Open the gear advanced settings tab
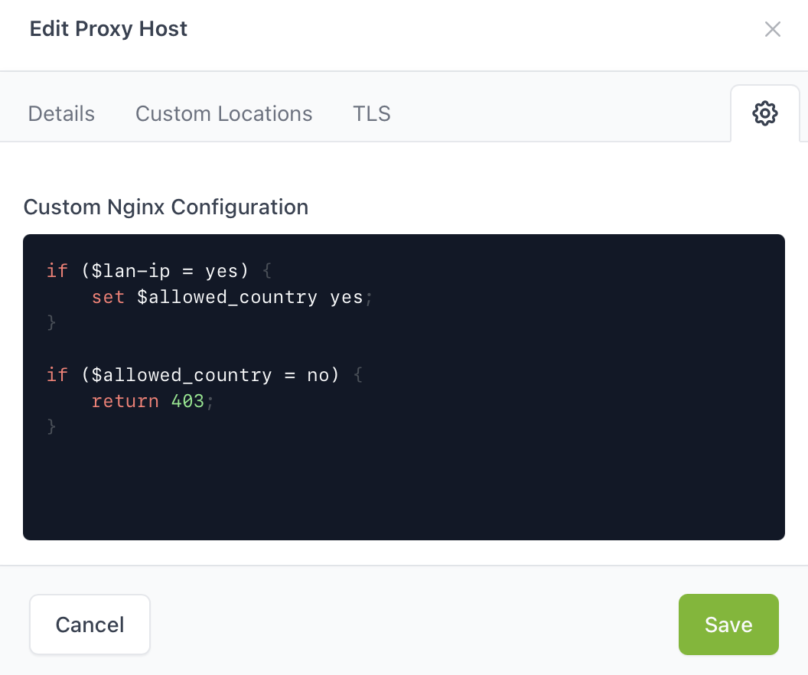Screen dimensions: 808x675 pos(765,114)
